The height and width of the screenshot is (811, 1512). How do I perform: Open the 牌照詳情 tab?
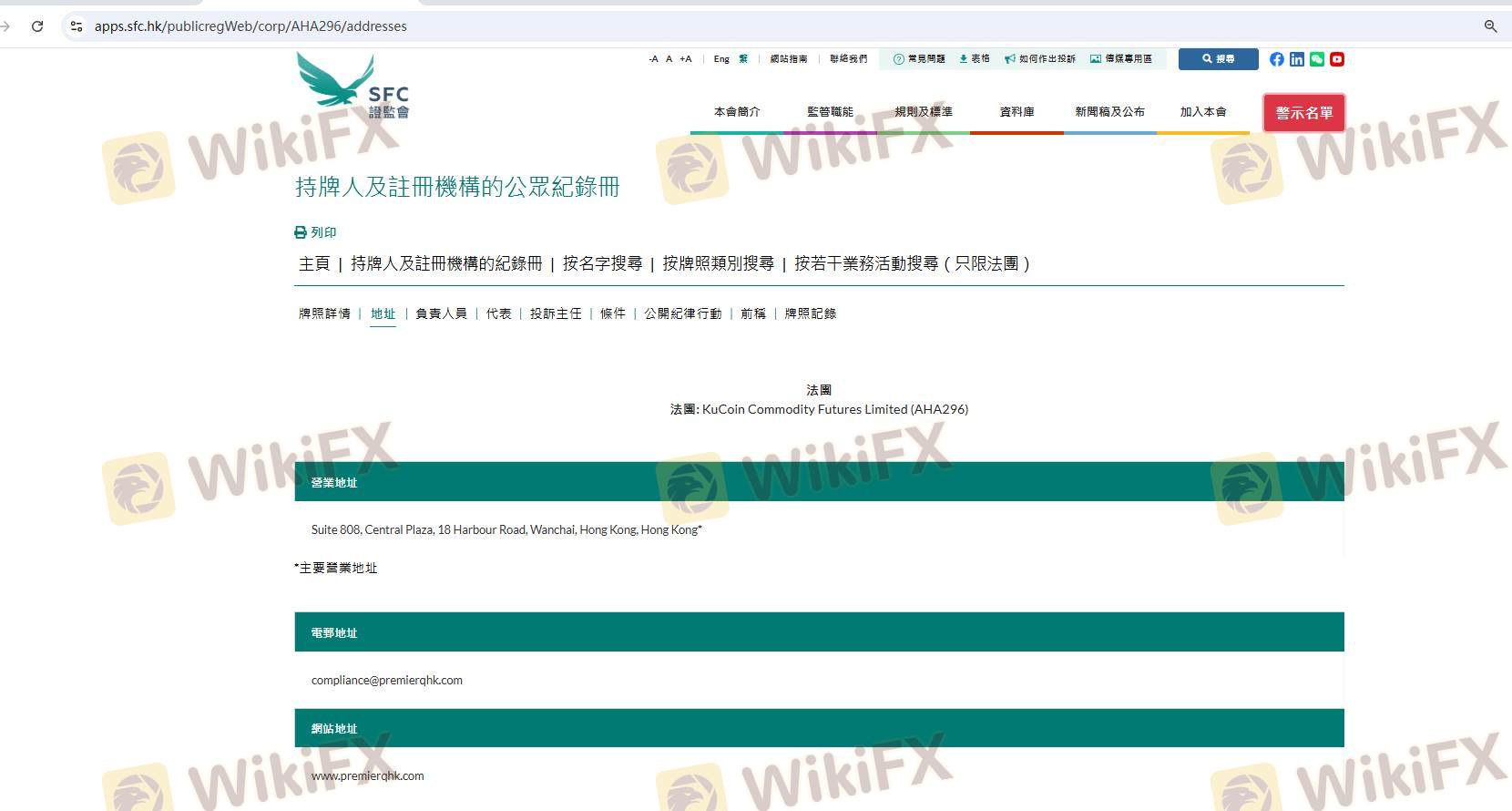tap(324, 313)
